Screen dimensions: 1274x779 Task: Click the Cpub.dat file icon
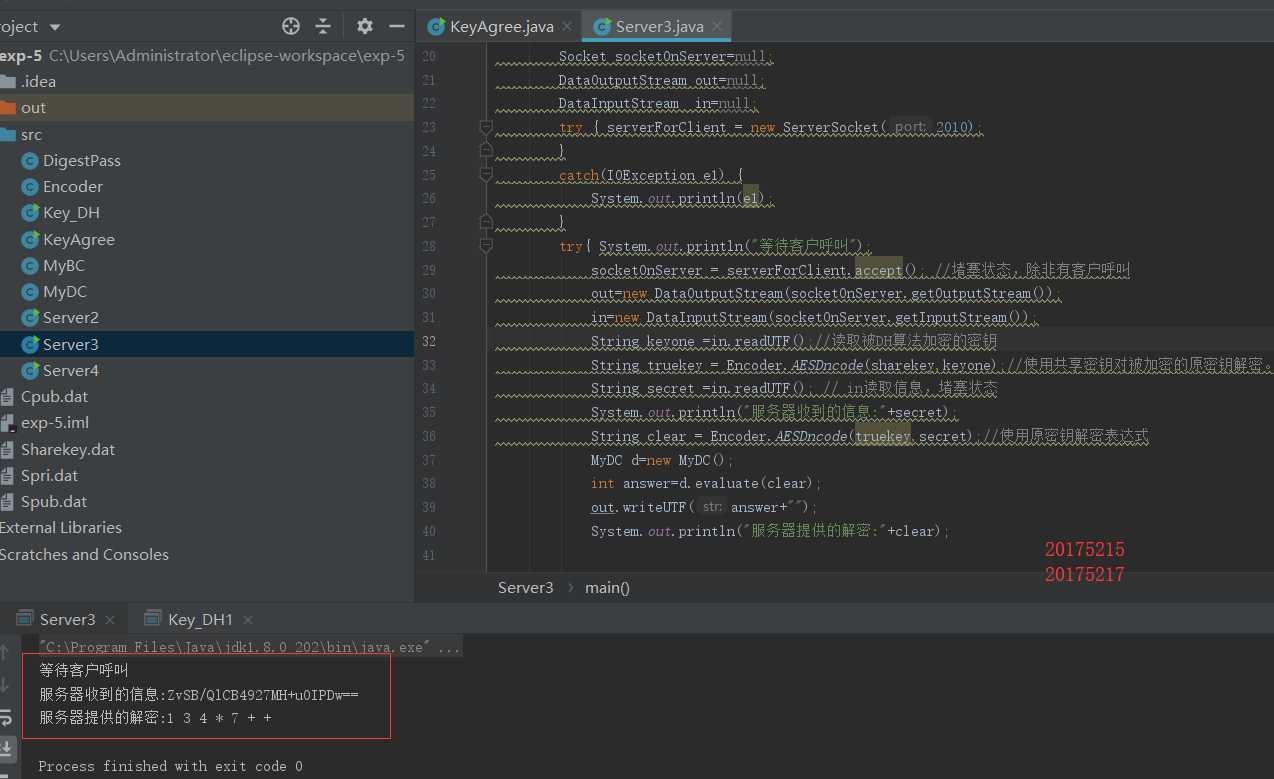pos(8,397)
